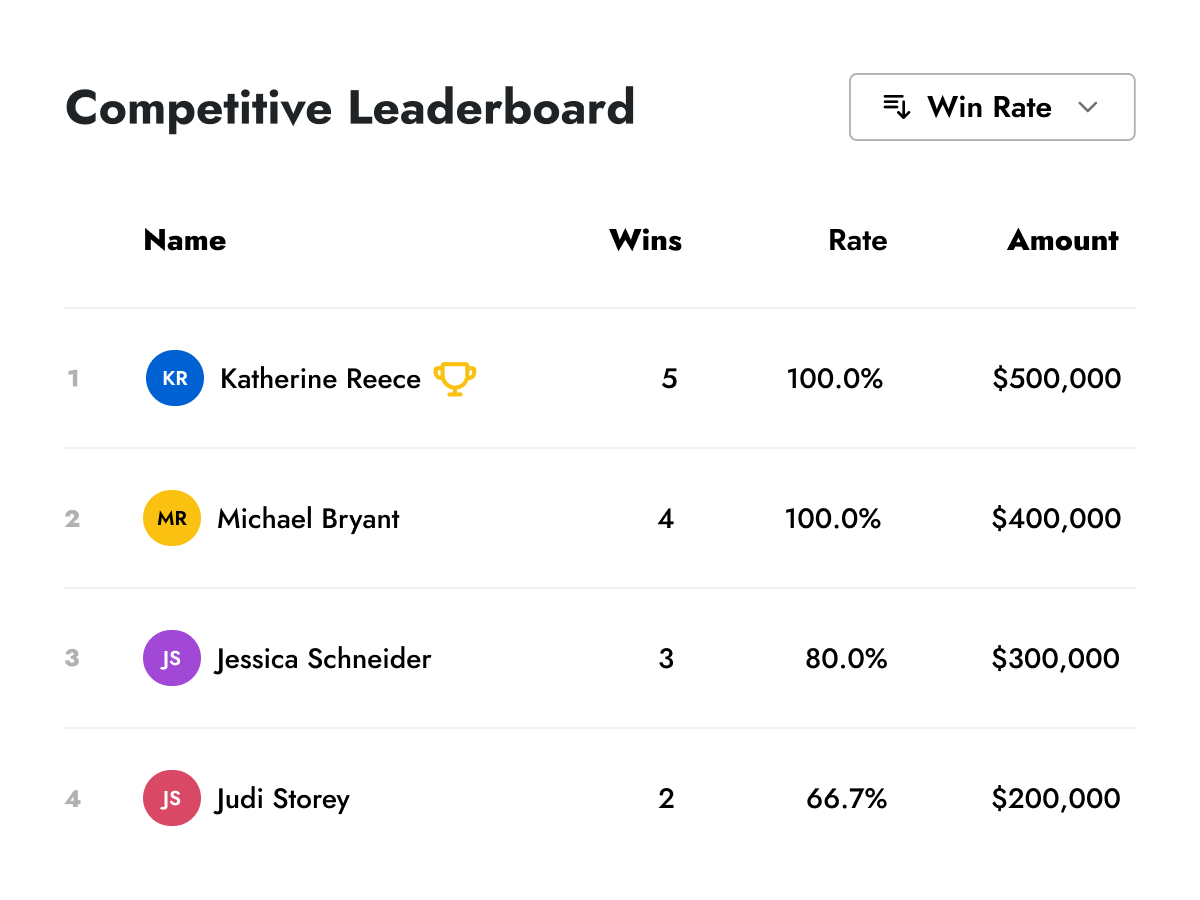Click the red JS avatar for Judi Storey
1200x900 pixels.
pyautogui.click(x=172, y=799)
